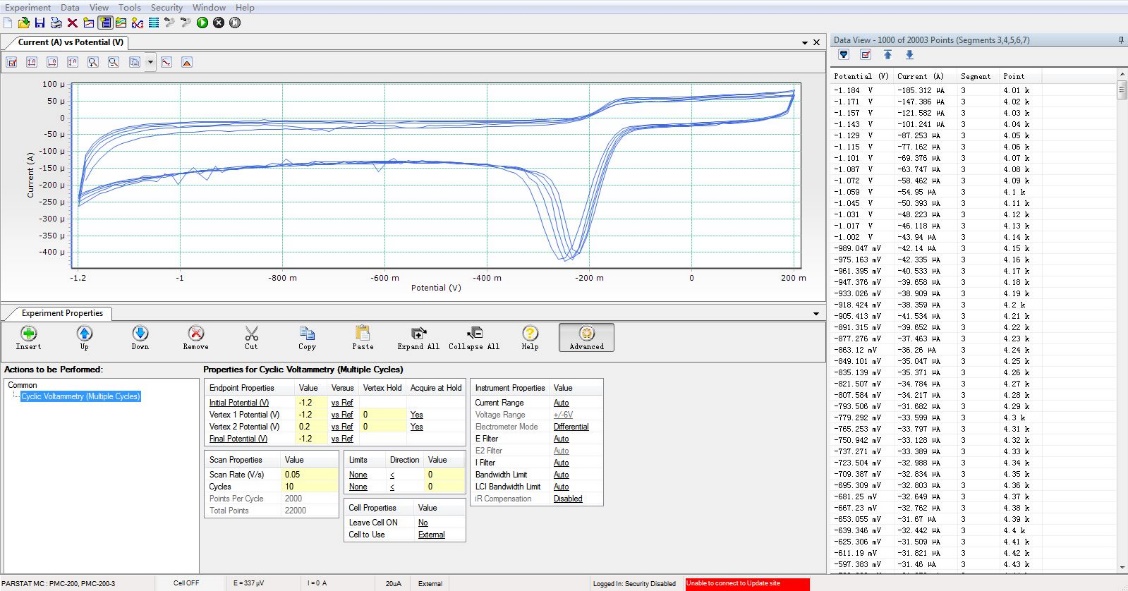Viewport: 1128px width, 591px height.
Task: Select the Experiment Properties tab
Action: click(62, 313)
